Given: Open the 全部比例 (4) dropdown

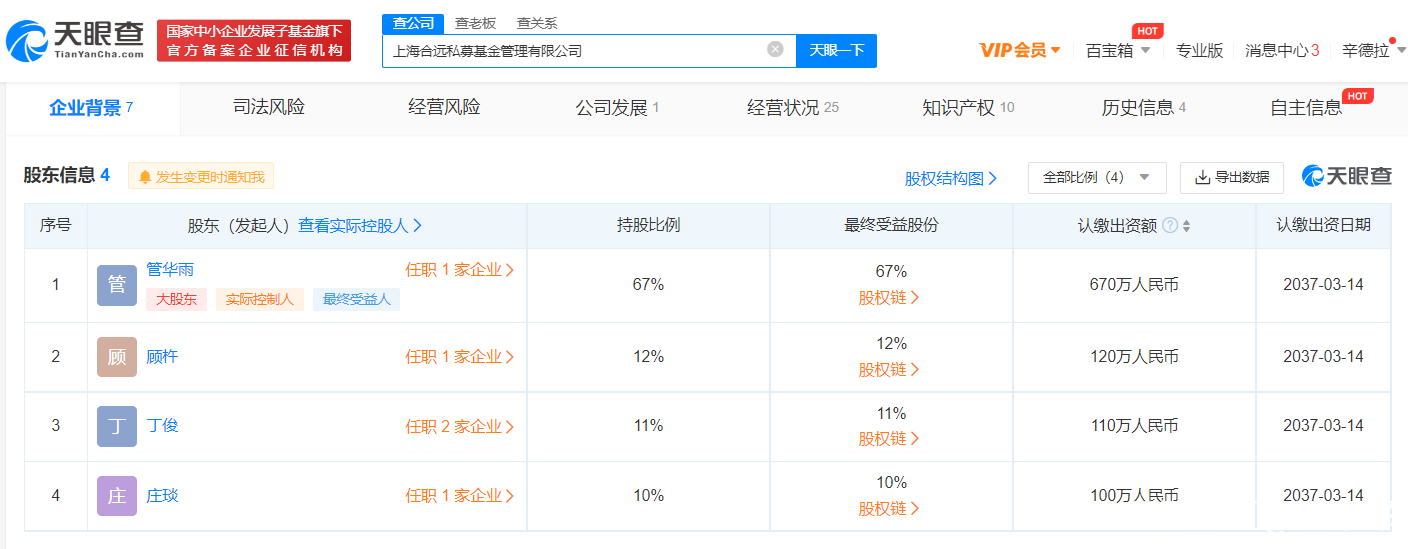Looking at the screenshot, I should click(1096, 177).
